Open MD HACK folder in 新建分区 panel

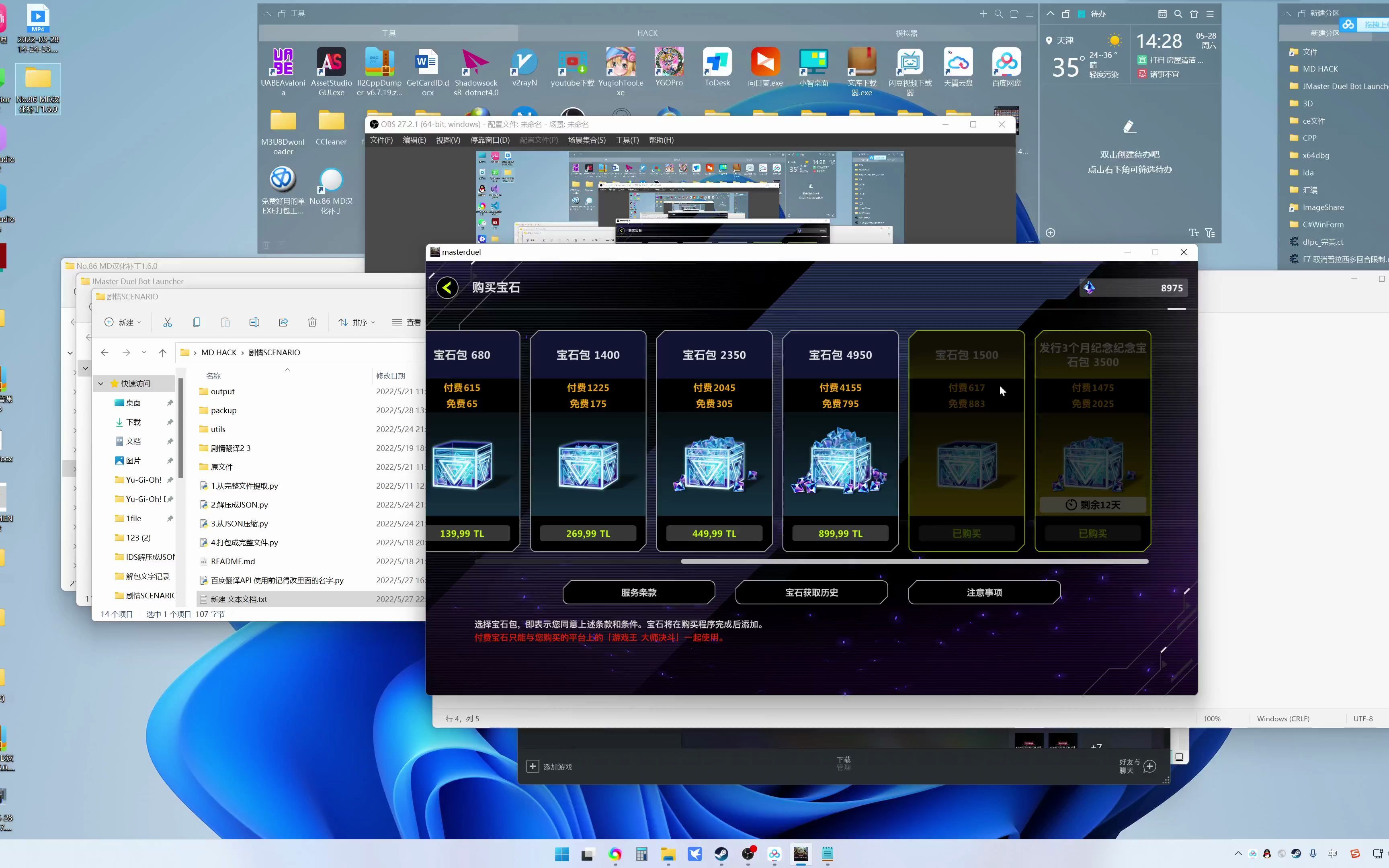1320,69
